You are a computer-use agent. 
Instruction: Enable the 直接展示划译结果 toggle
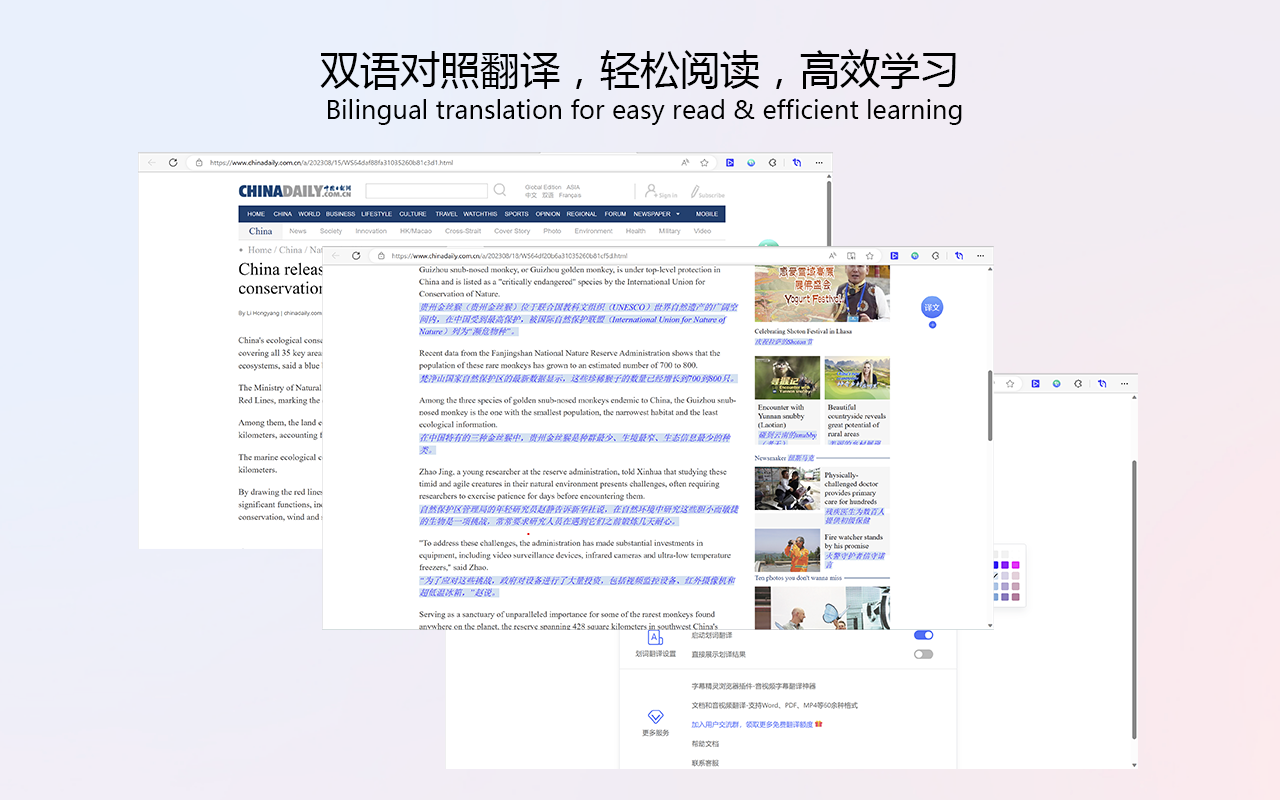[922, 653]
